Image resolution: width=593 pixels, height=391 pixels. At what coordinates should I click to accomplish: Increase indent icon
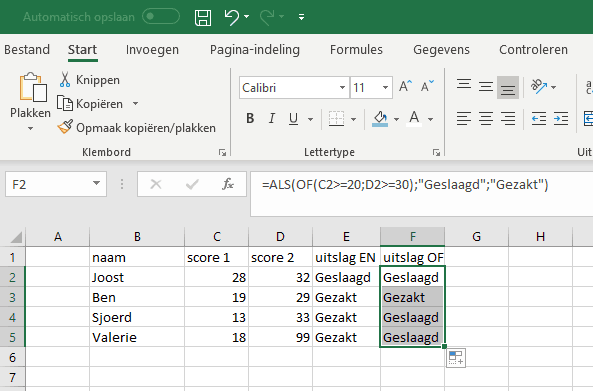(x=560, y=119)
